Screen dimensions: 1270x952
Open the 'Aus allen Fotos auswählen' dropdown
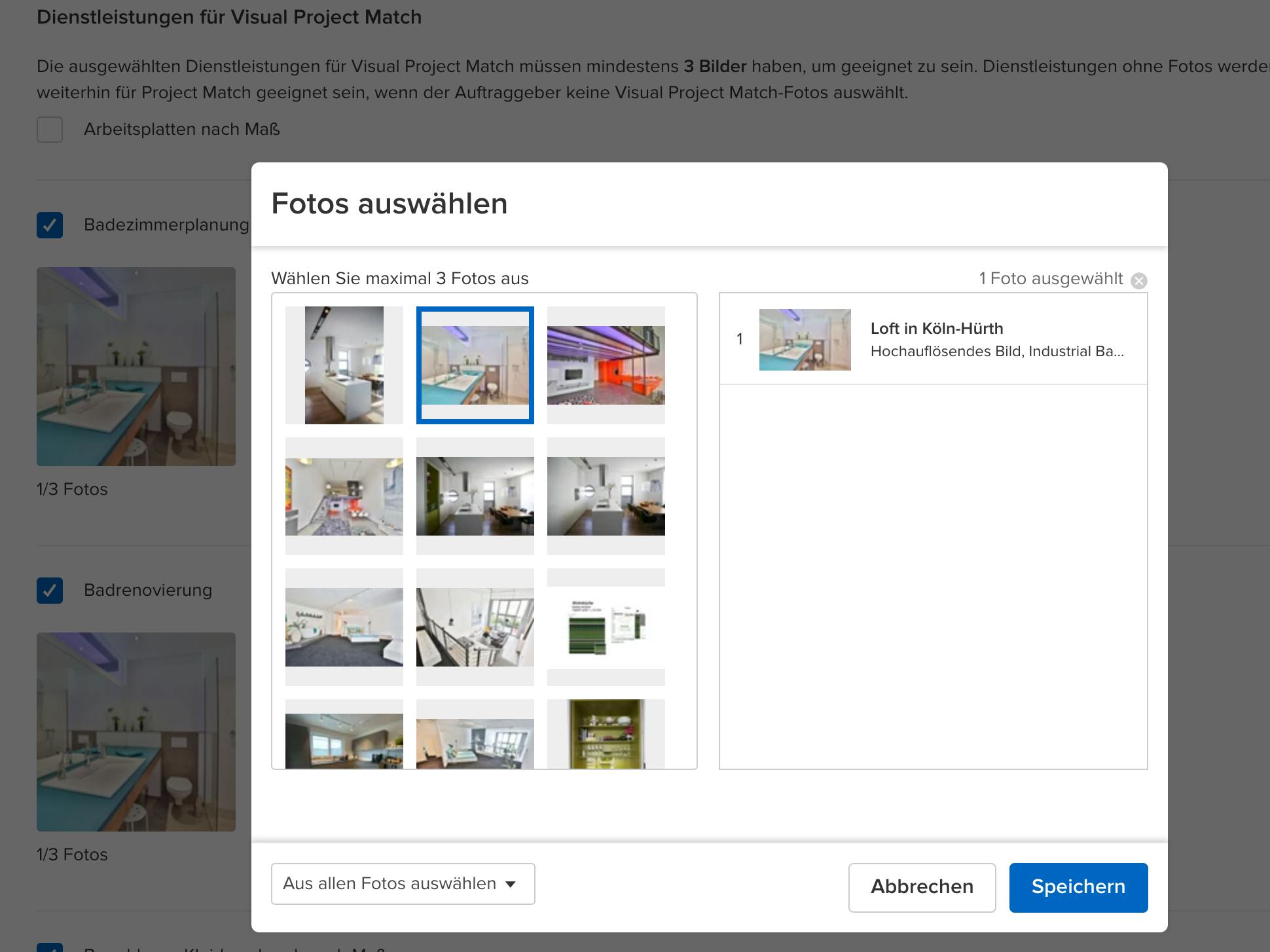tap(403, 884)
